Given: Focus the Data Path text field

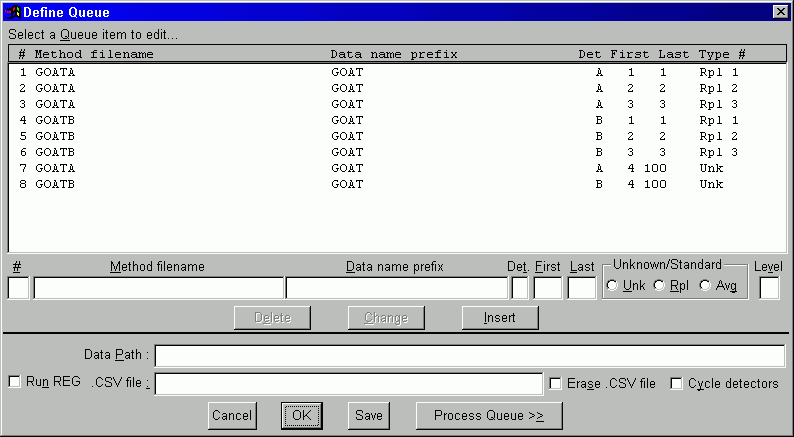Looking at the screenshot, I should tap(470, 356).
